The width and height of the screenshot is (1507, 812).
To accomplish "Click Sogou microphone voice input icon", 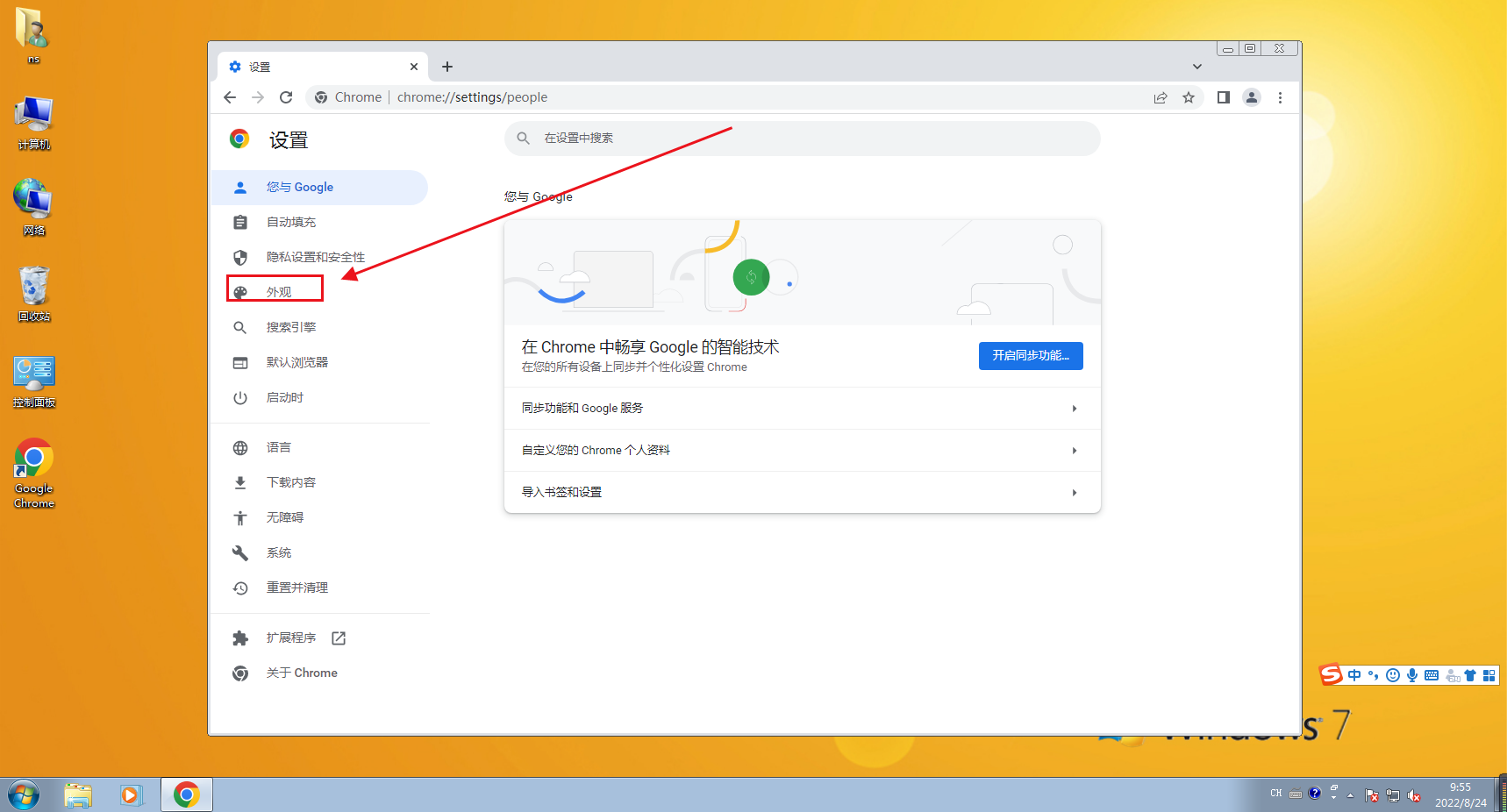I will pyautogui.click(x=1412, y=675).
